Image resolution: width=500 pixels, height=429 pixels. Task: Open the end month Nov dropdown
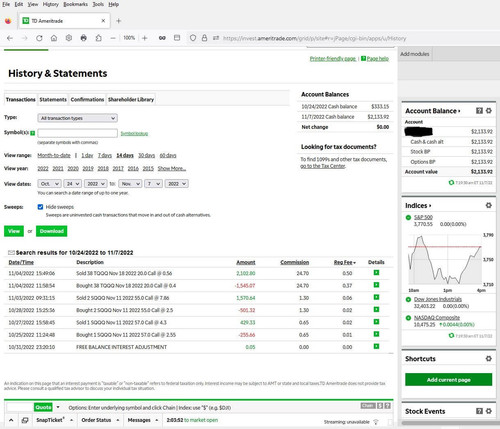coord(130,184)
